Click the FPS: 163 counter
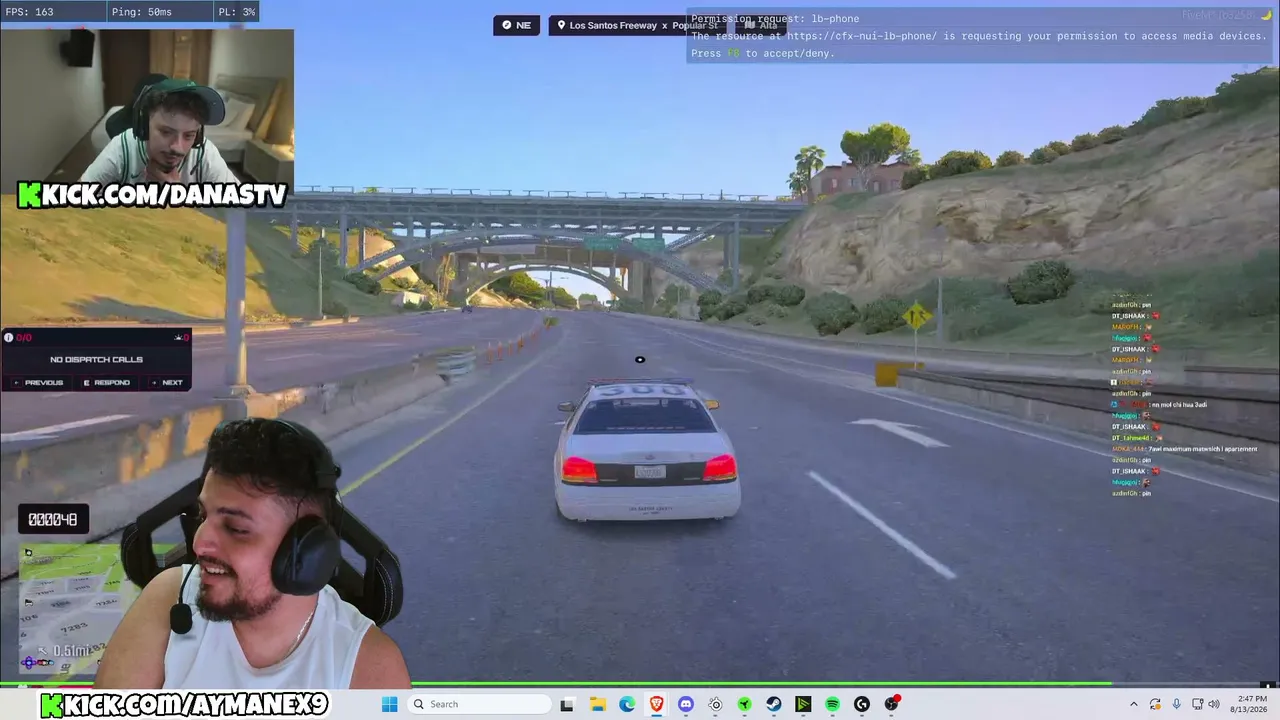This screenshot has width=1280, height=720. pos(30,12)
